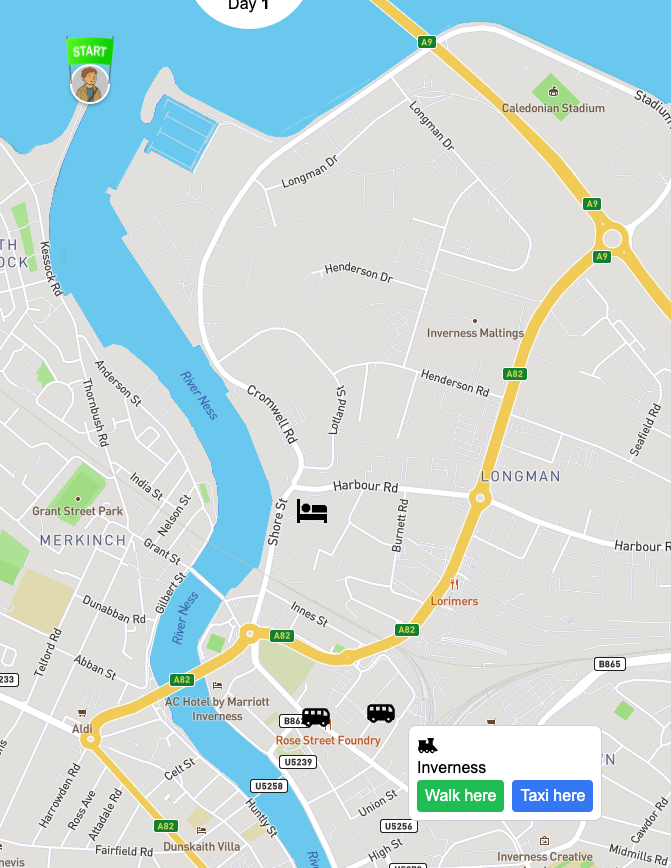
Task: Select the AC Hotel by Marriott hotel icon
Action: pyautogui.click(x=218, y=685)
